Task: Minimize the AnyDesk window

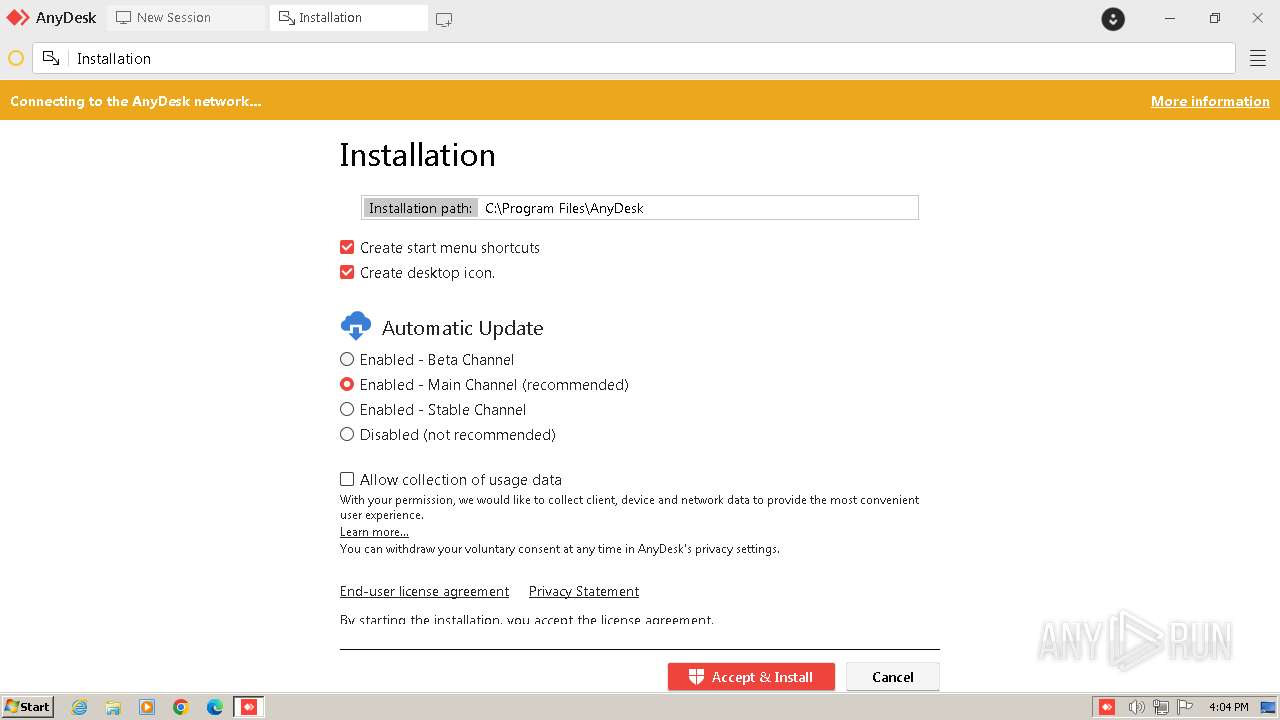Action: tap(1170, 18)
